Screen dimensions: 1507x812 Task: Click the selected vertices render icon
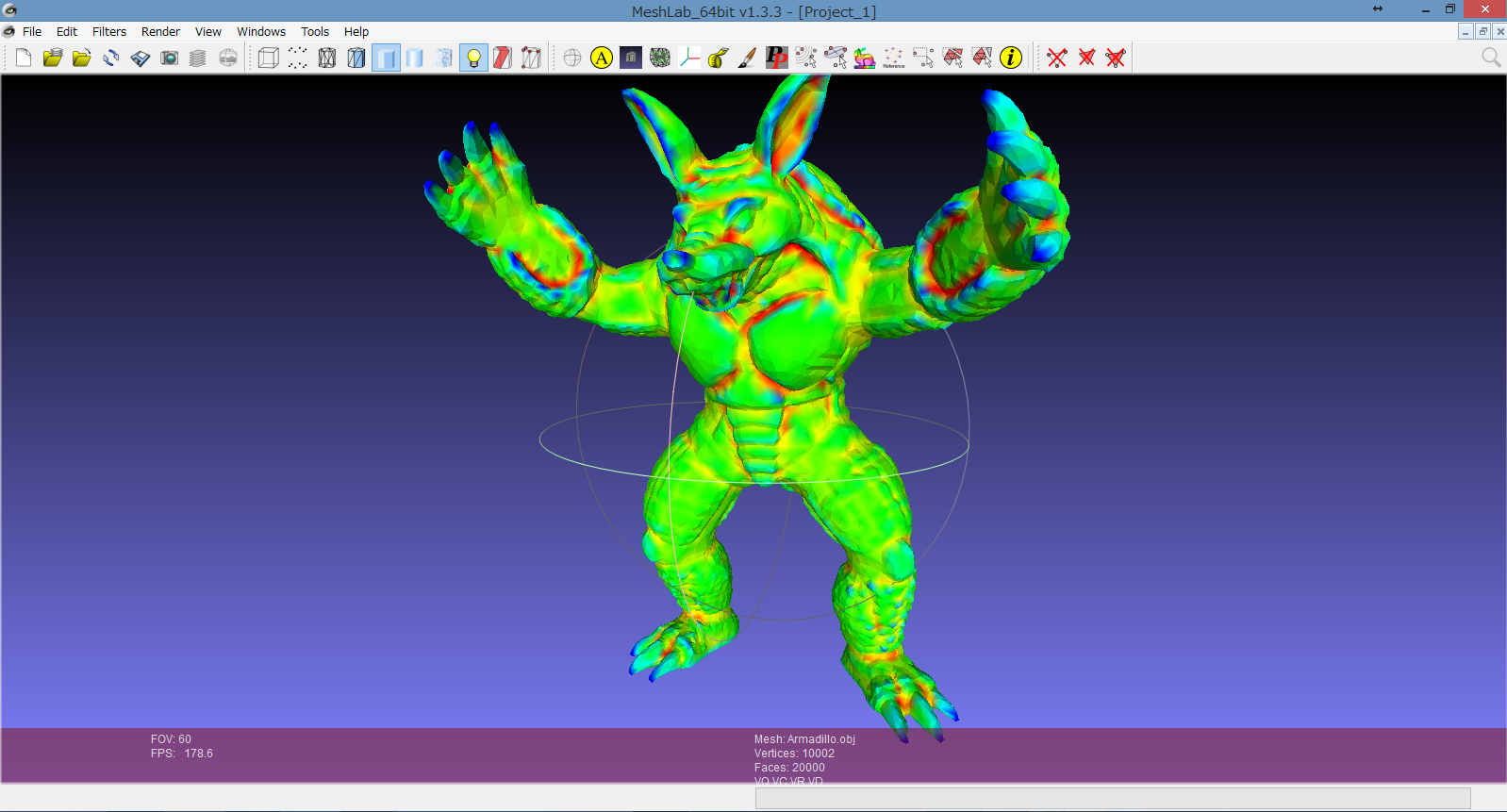[532, 58]
